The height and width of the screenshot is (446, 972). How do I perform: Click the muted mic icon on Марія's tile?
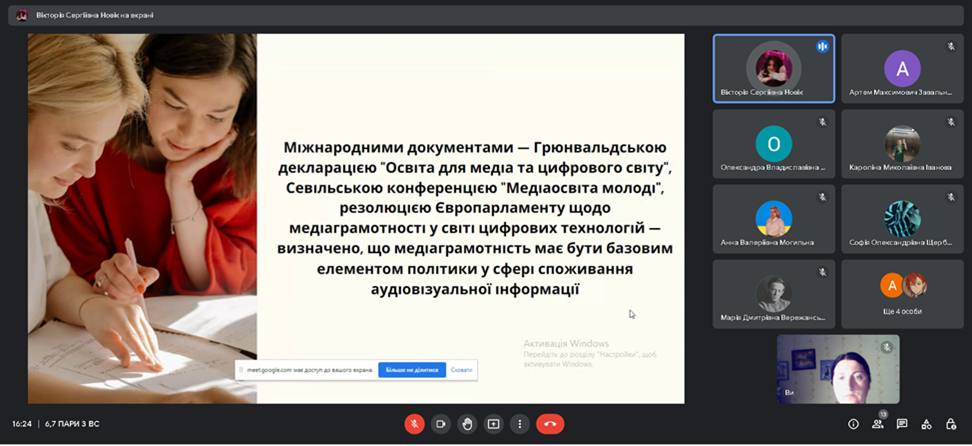tap(822, 272)
